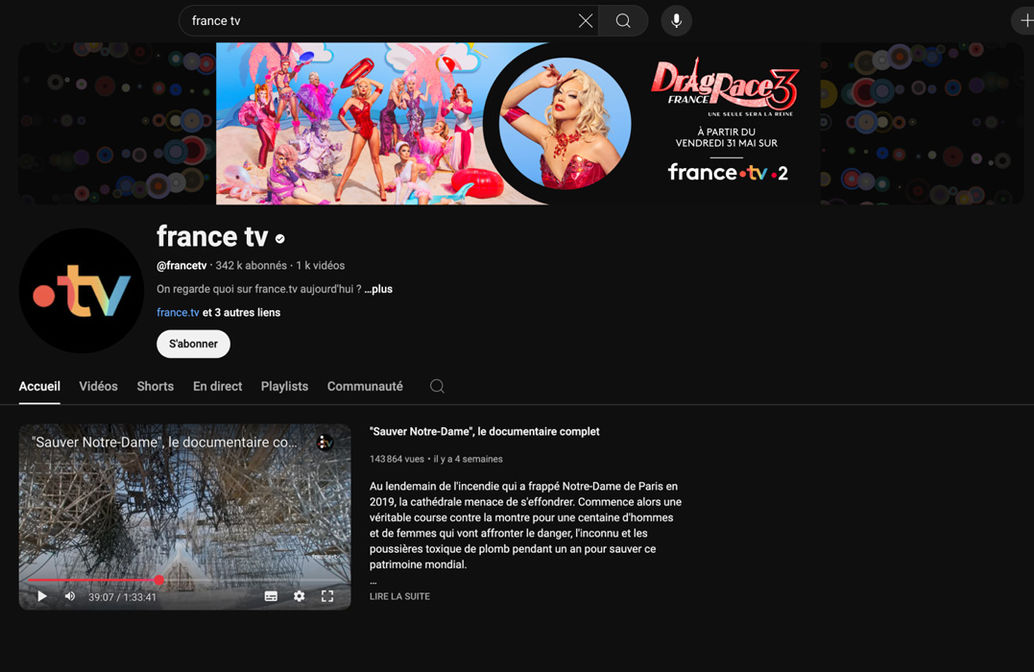Screen dimensions: 1034x672
Task: Expand description with LIRE LA SUITE
Action: click(400, 596)
